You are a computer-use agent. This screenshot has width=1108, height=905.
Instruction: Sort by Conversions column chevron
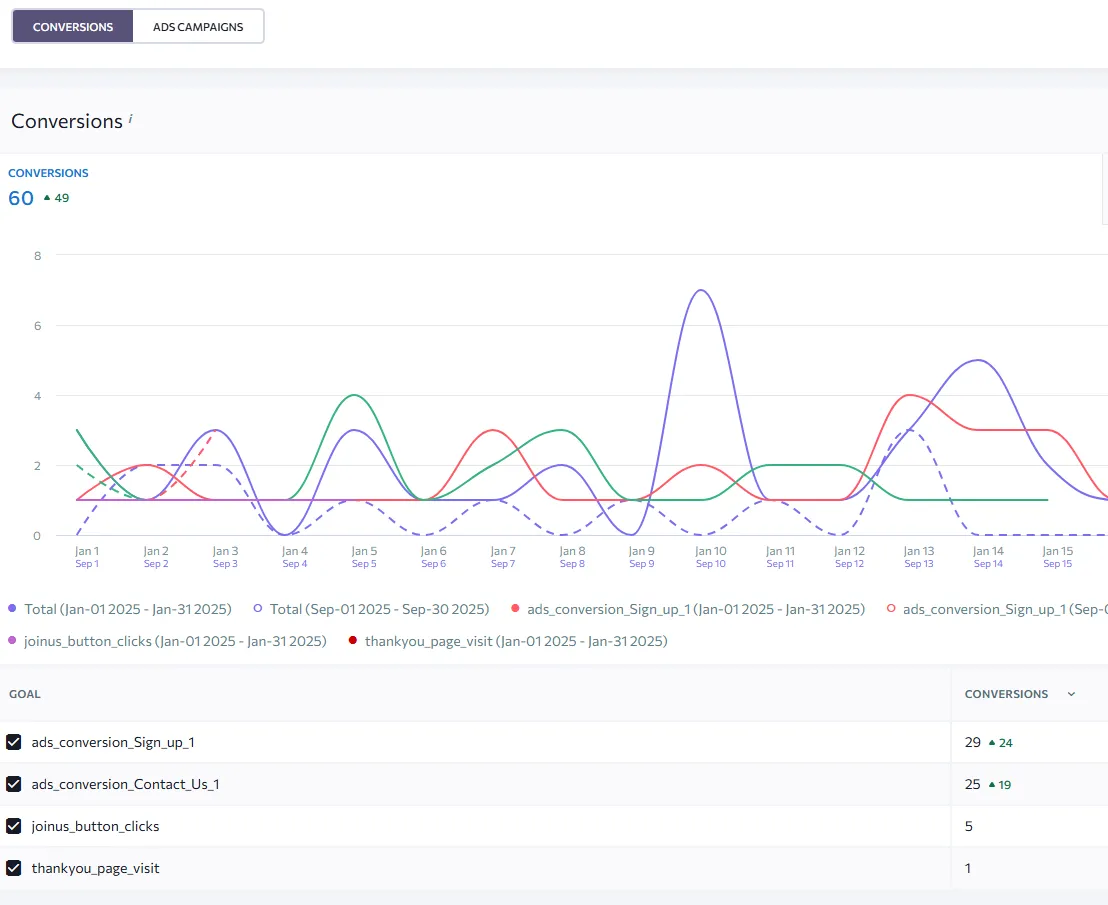click(x=1071, y=694)
